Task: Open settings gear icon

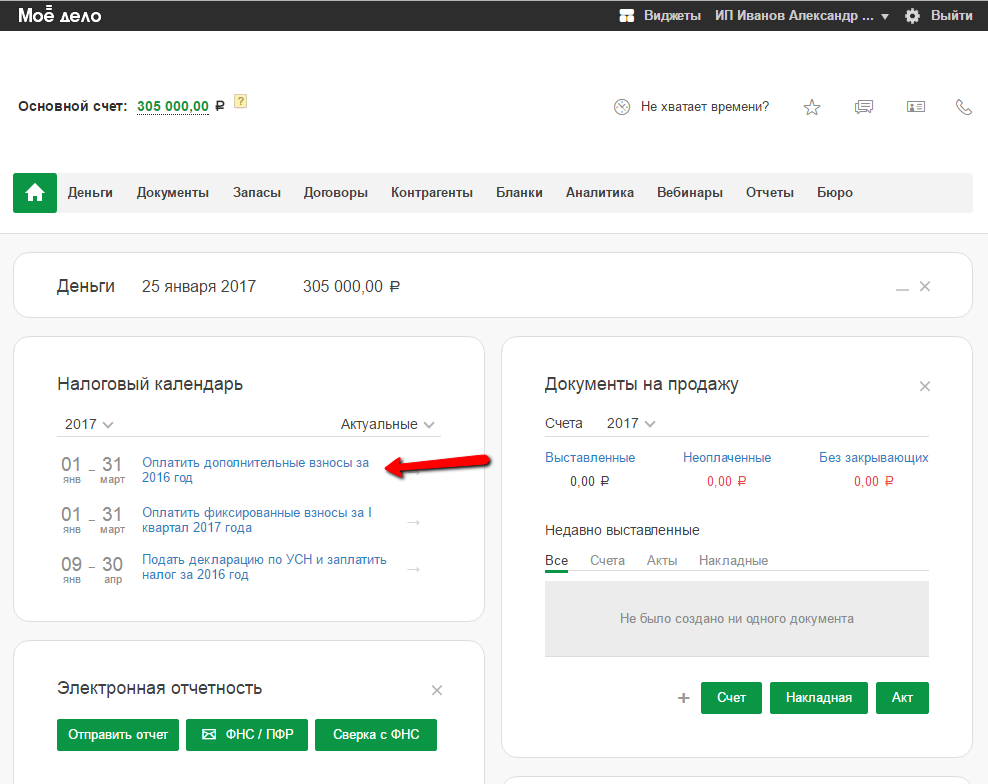Action: (x=912, y=16)
